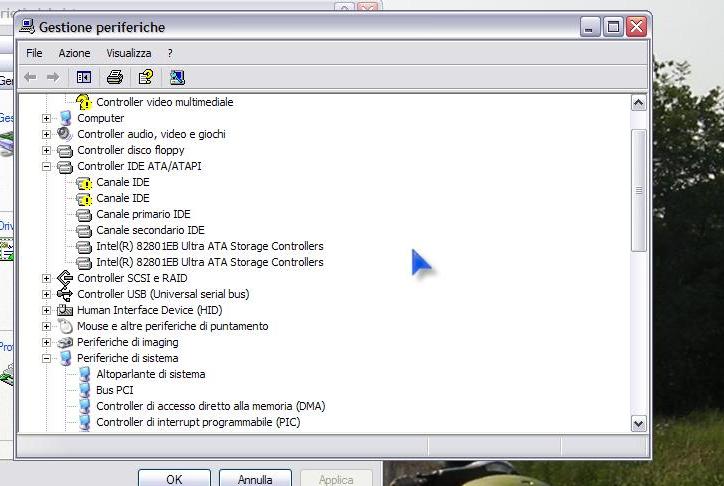This screenshot has height=486, width=724.
Task: Click the Forward arrow toolbar icon
Action: click(x=53, y=77)
